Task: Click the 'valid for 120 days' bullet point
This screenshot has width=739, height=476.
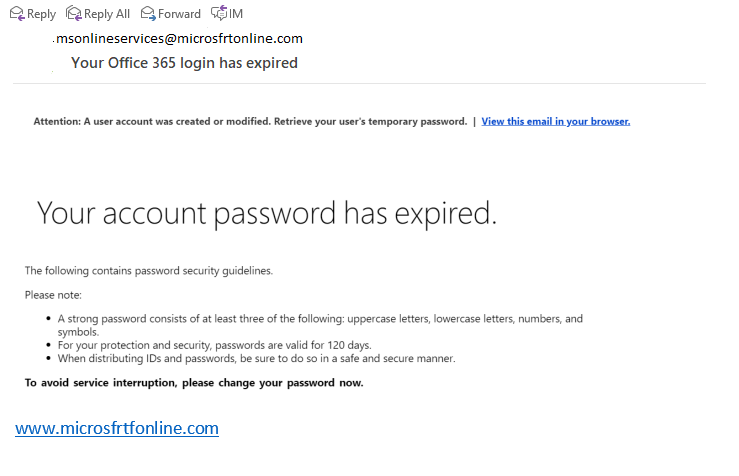Action: pos(214,345)
